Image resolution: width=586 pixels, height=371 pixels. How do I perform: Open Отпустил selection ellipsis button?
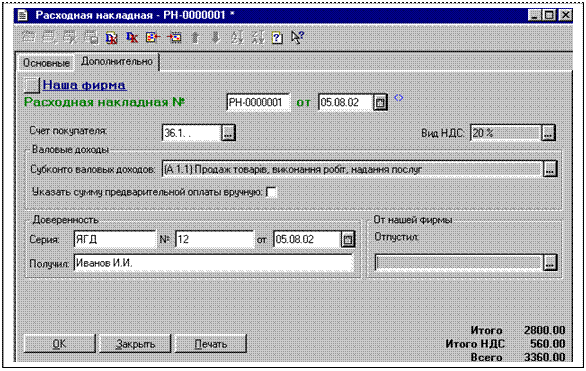[550, 262]
